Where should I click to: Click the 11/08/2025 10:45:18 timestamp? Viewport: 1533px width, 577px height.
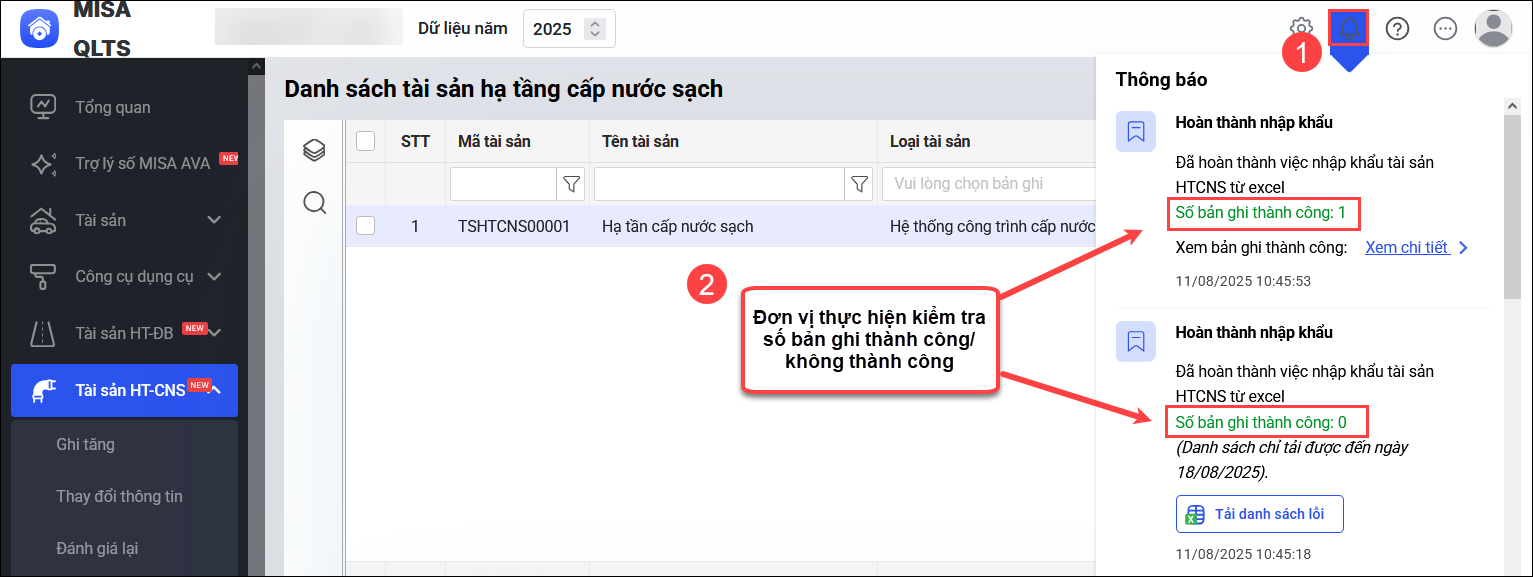pyautogui.click(x=1243, y=553)
